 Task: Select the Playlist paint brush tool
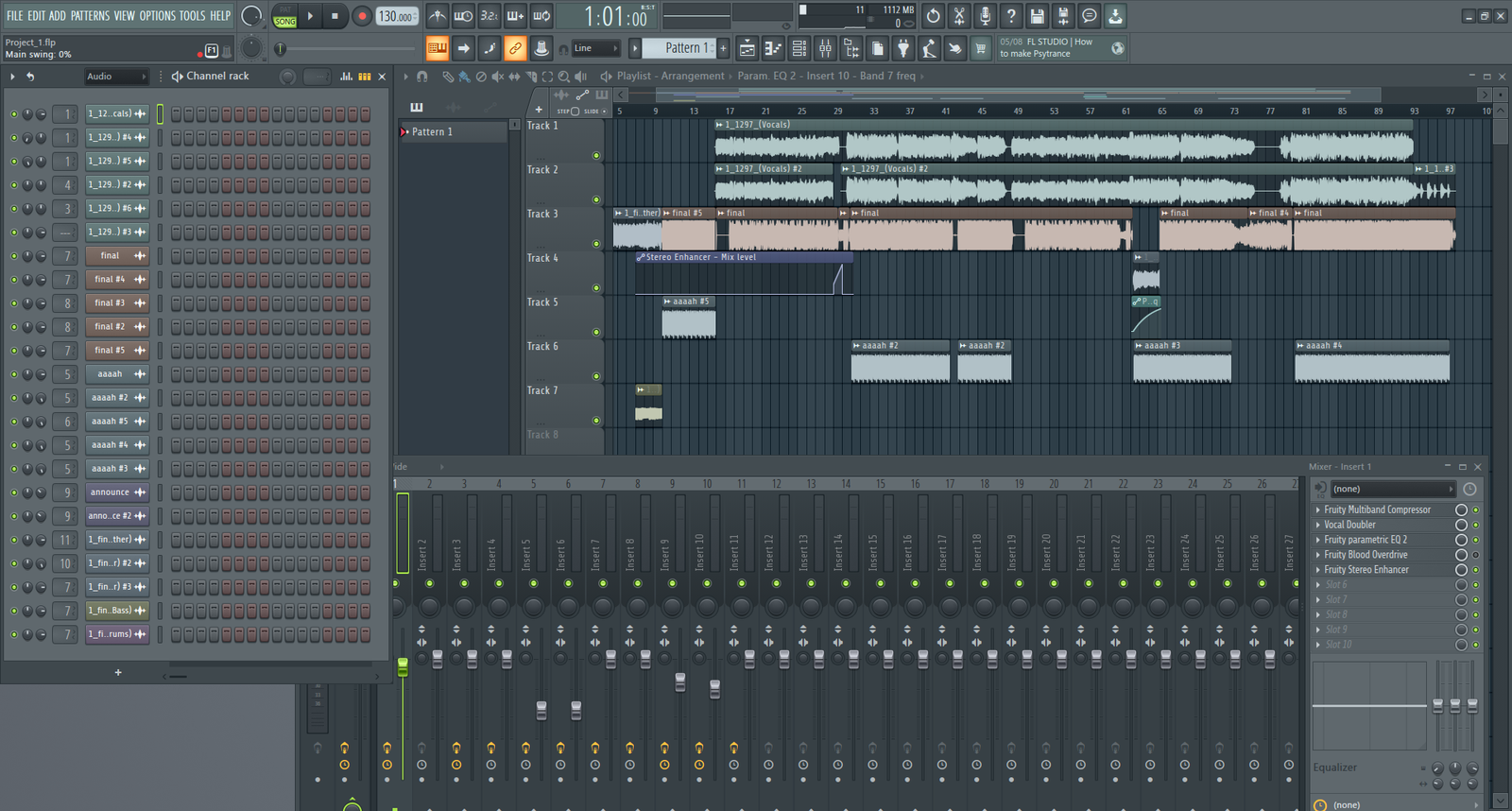pos(463,77)
